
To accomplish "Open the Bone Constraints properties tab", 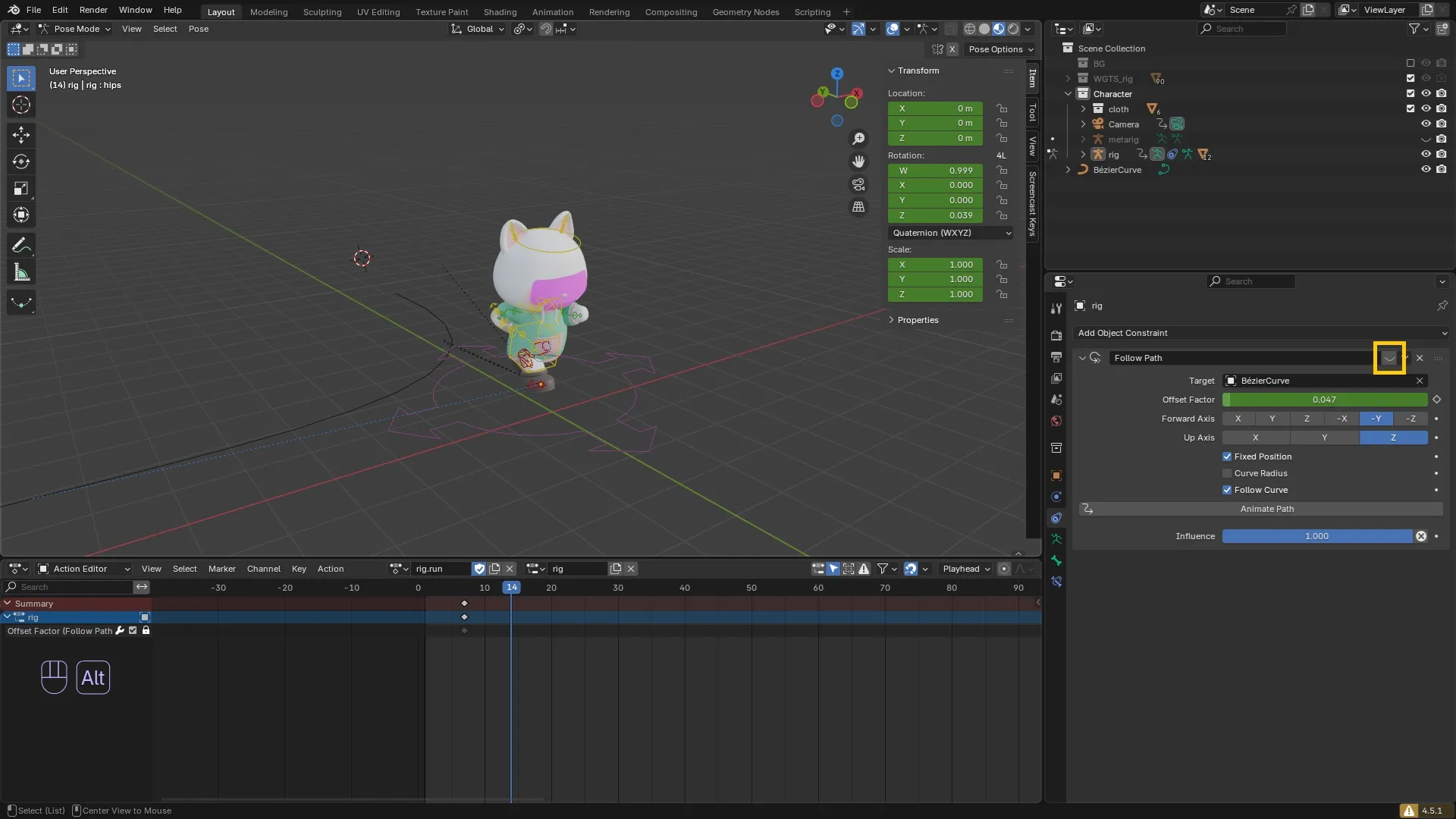I will pyautogui.click(x=1056, y=582).
